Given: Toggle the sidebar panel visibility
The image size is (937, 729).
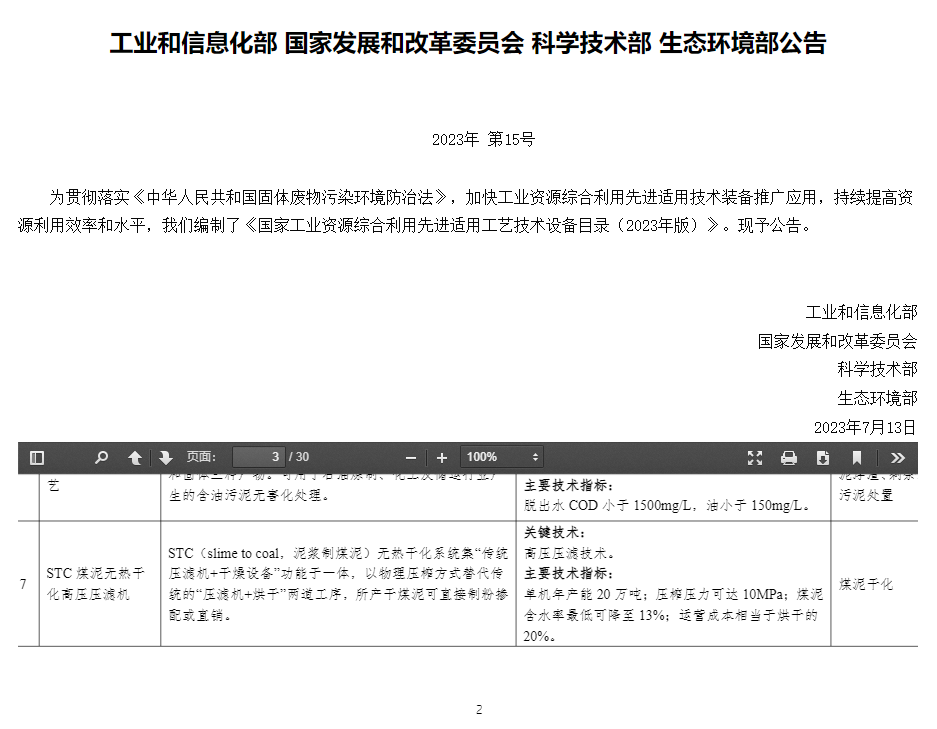Looking at the screenshot, I should point(36,457).
